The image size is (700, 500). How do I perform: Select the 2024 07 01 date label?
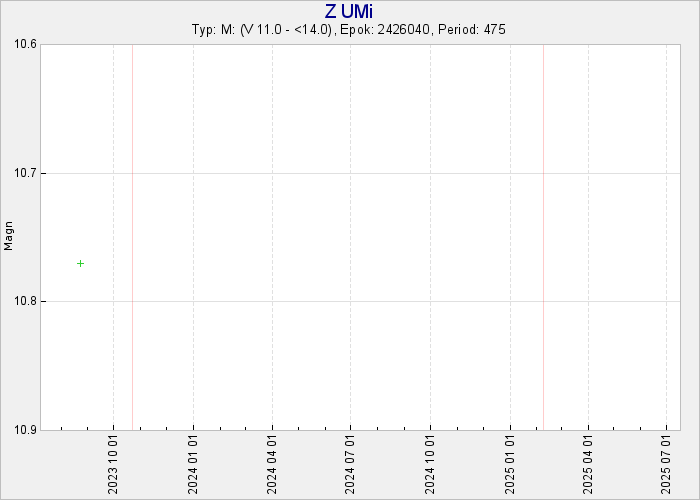point(351,462)
